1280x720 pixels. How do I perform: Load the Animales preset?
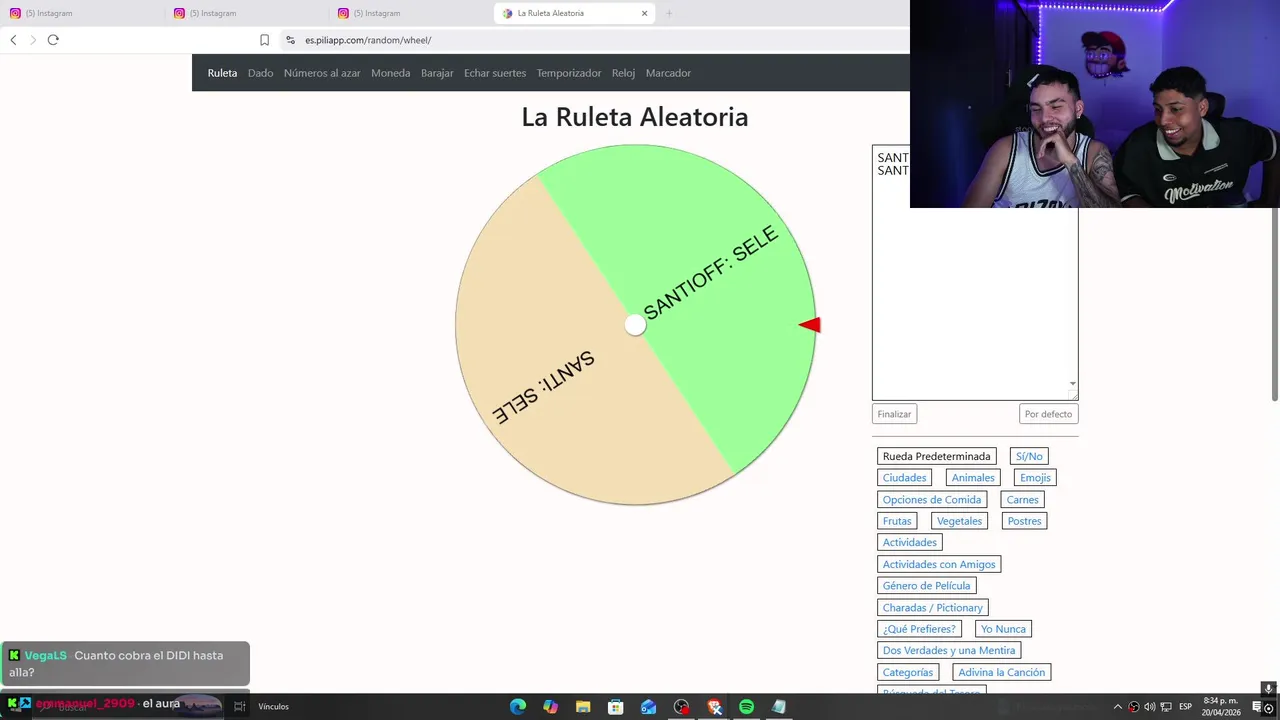(x=973, y=478)
